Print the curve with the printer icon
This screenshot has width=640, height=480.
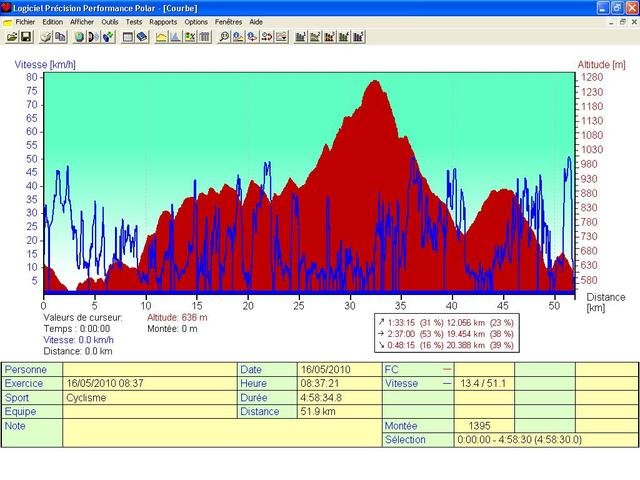(46, 37)
